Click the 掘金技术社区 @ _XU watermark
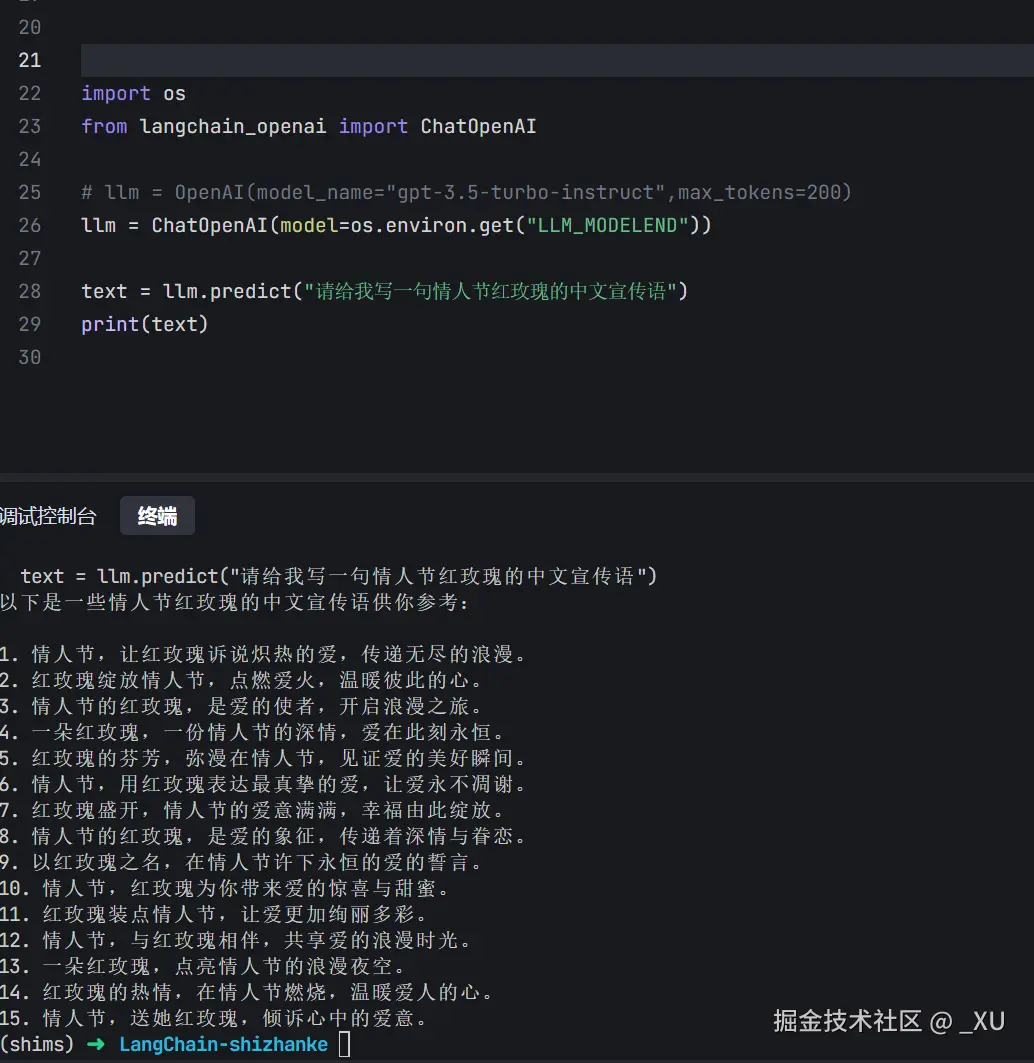Image resolution: width=1034 pixels, height=1063 pixels. (x=890, y=1021)
